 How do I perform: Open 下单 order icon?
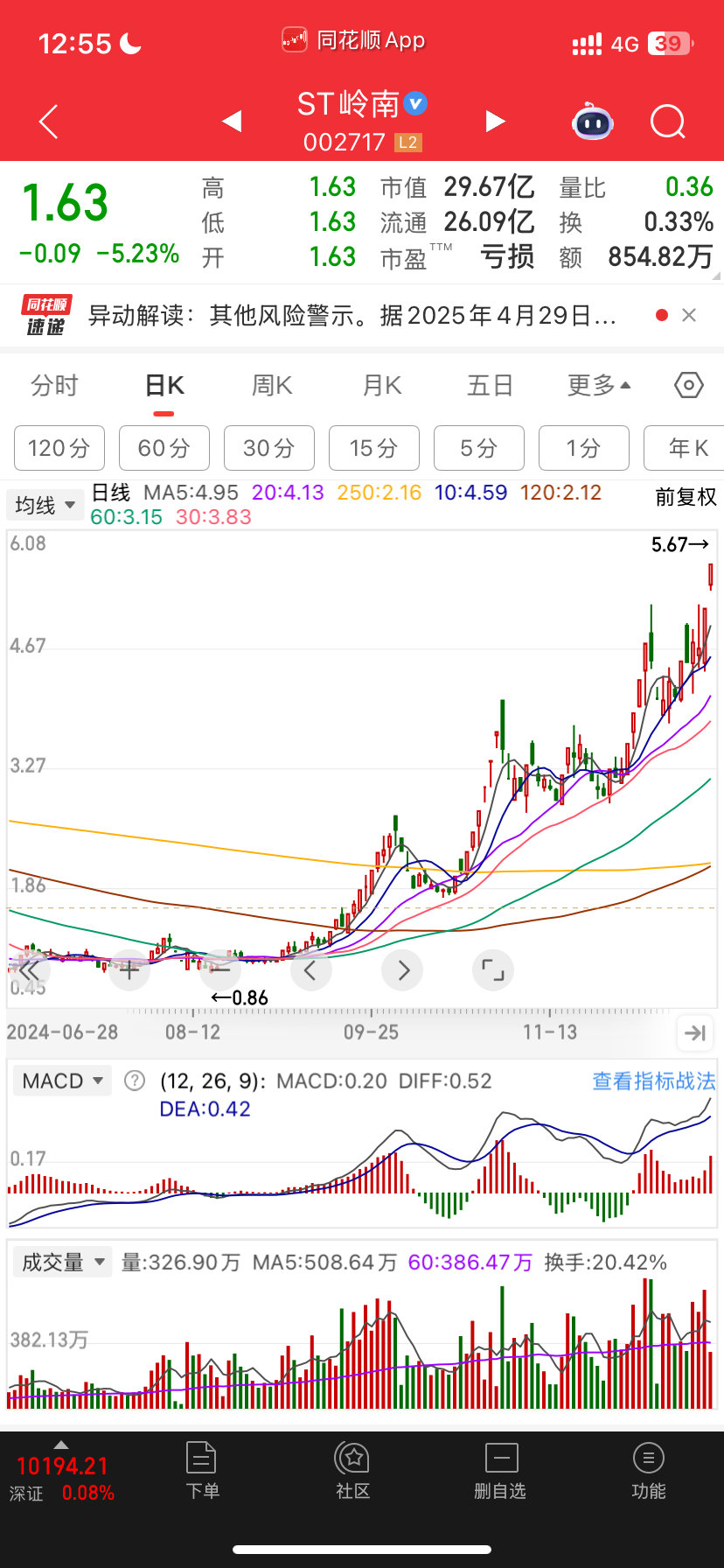(202, 1472)
